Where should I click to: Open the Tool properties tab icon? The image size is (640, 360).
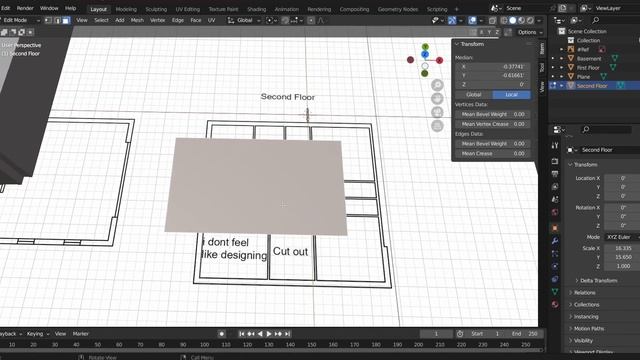tap(555, 145)
